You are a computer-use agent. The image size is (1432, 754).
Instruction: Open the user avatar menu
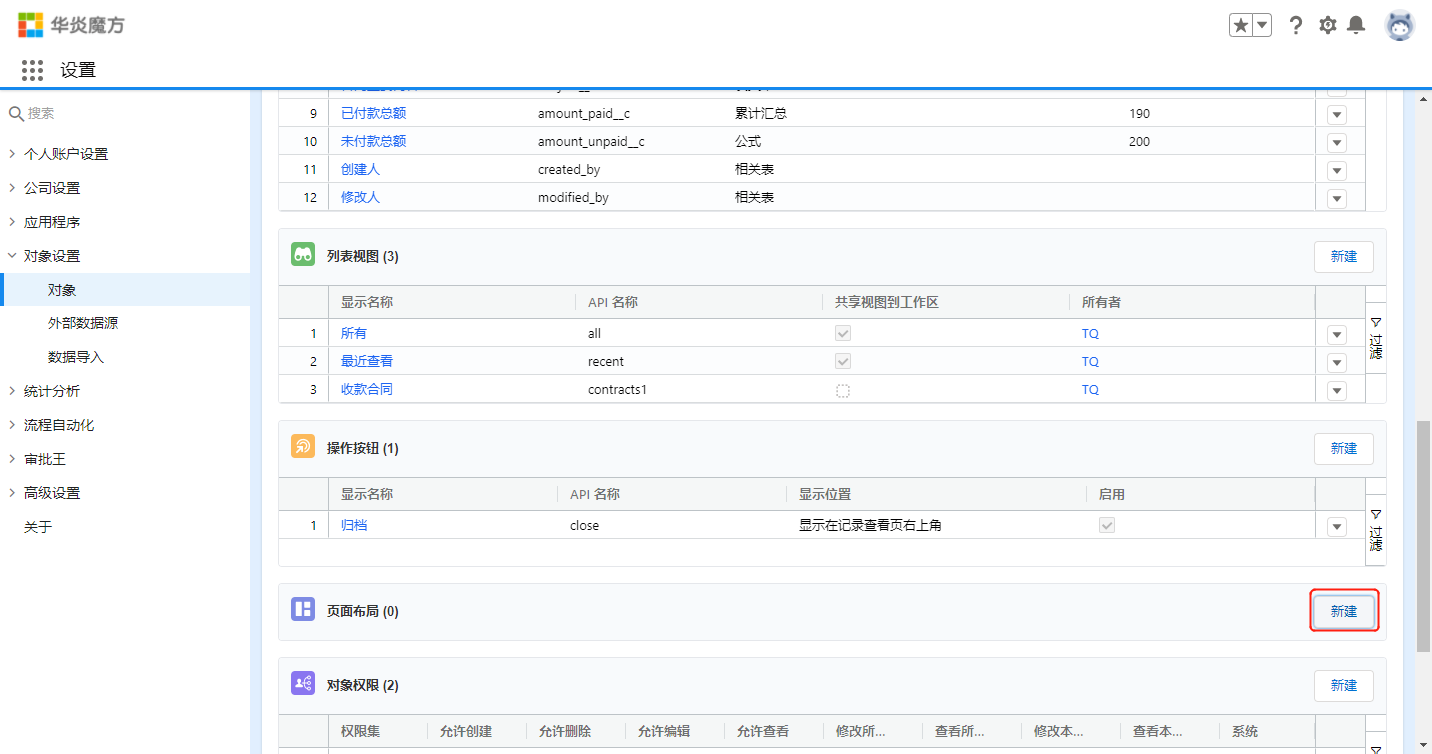coord(1400,25)
